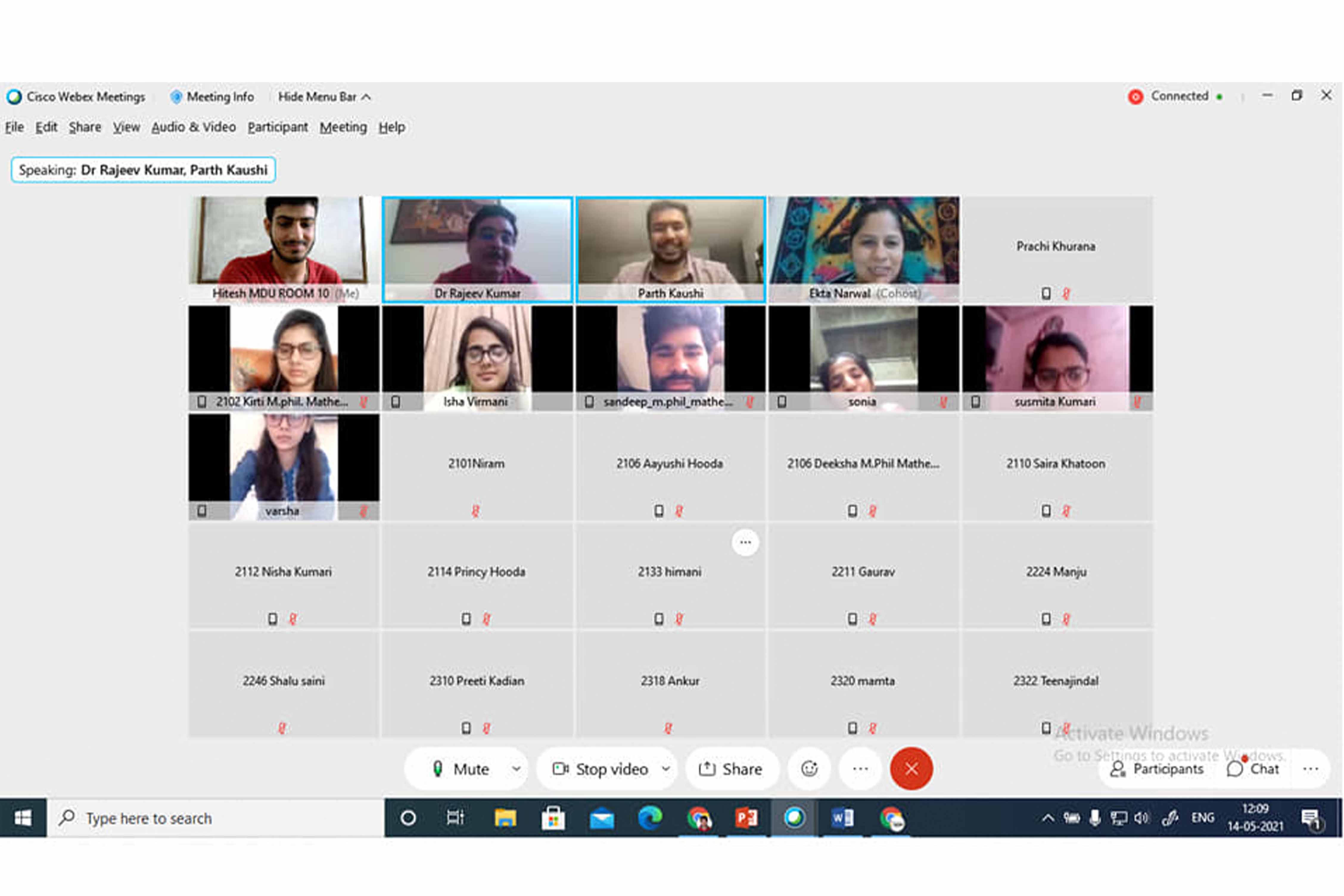Open the Audio & Video menu

193,127
